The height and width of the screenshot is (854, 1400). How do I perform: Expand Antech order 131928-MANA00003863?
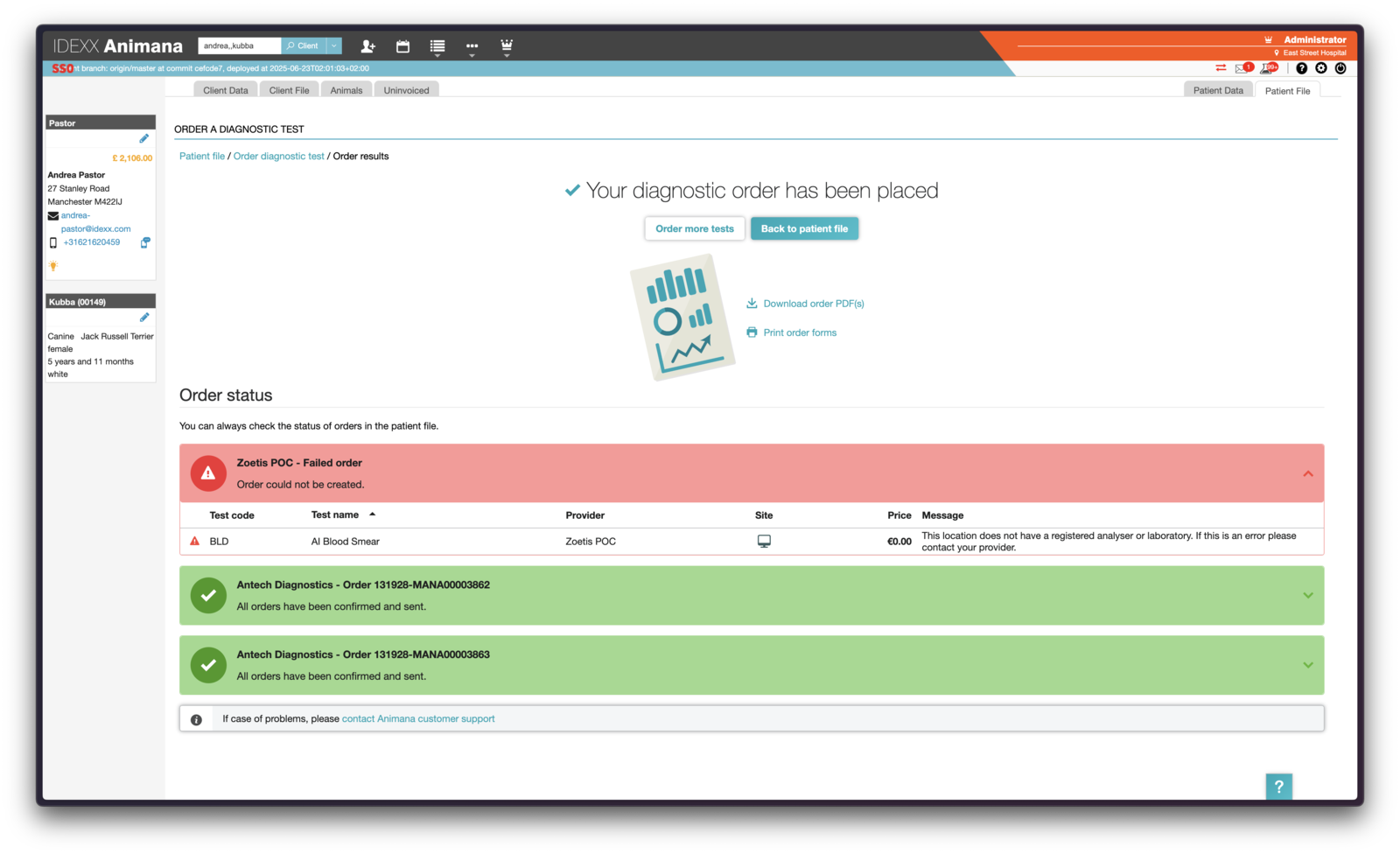pyautogui.click(x=1308, y=665)
